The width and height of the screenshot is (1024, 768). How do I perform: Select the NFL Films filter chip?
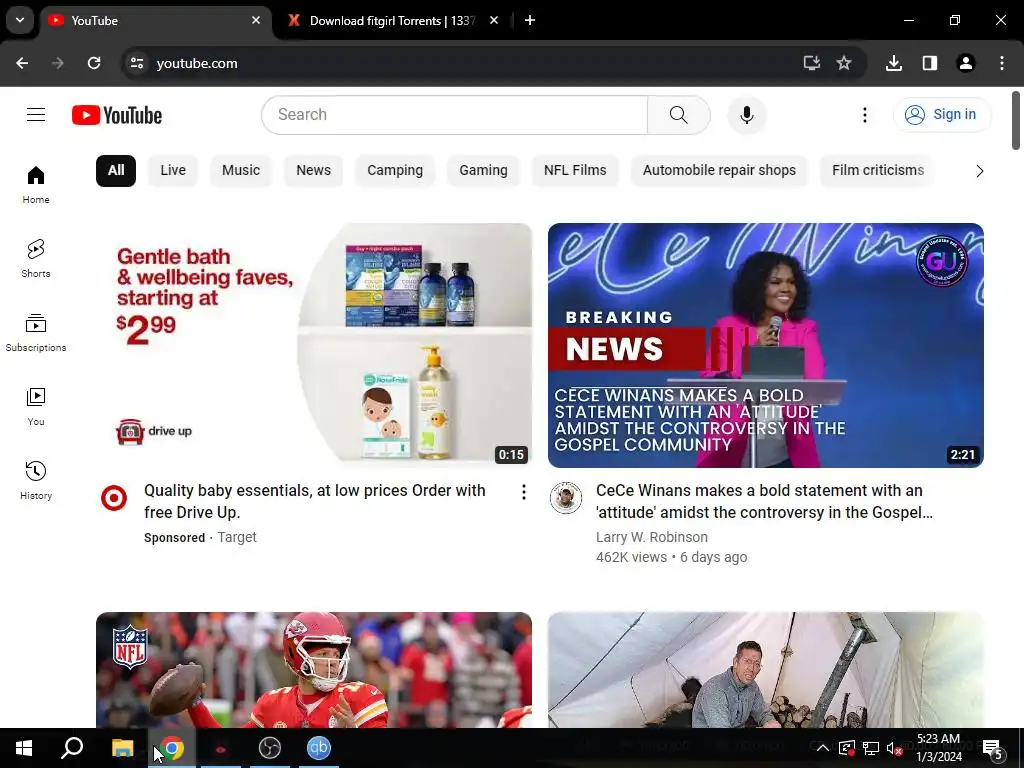[575, 170]
